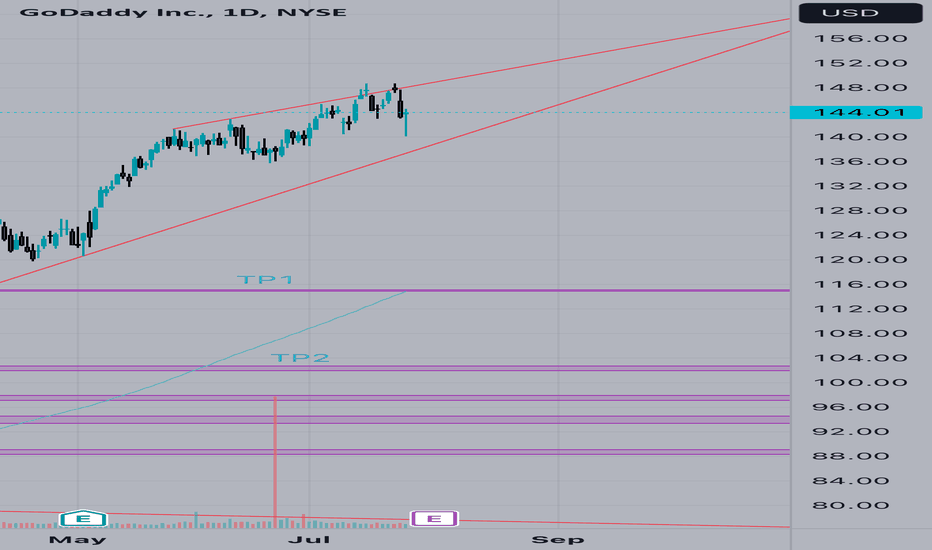Click the latest teal candlestick at 144
This screenshot has height=550, width=932.
(x=406, y=122)
